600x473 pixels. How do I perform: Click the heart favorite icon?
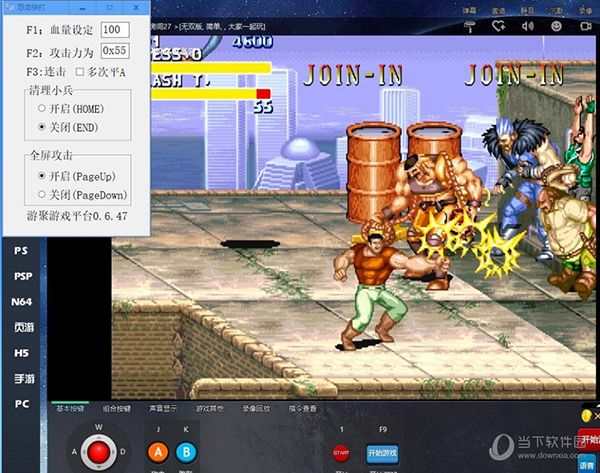tap(498, 26)
